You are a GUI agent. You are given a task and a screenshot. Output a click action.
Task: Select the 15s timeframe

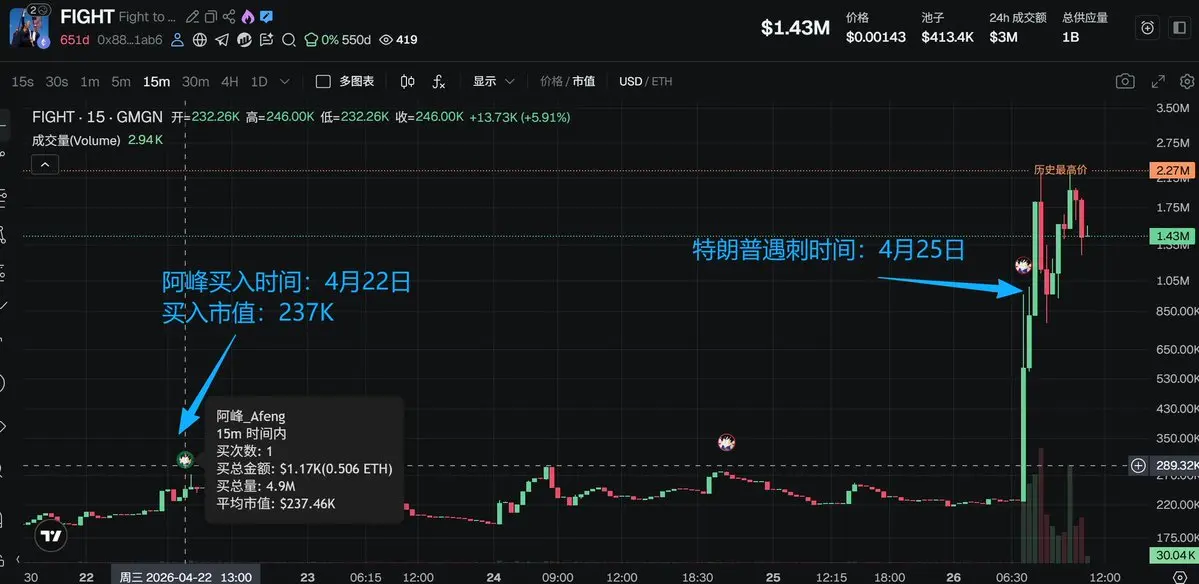click(22, 81)
